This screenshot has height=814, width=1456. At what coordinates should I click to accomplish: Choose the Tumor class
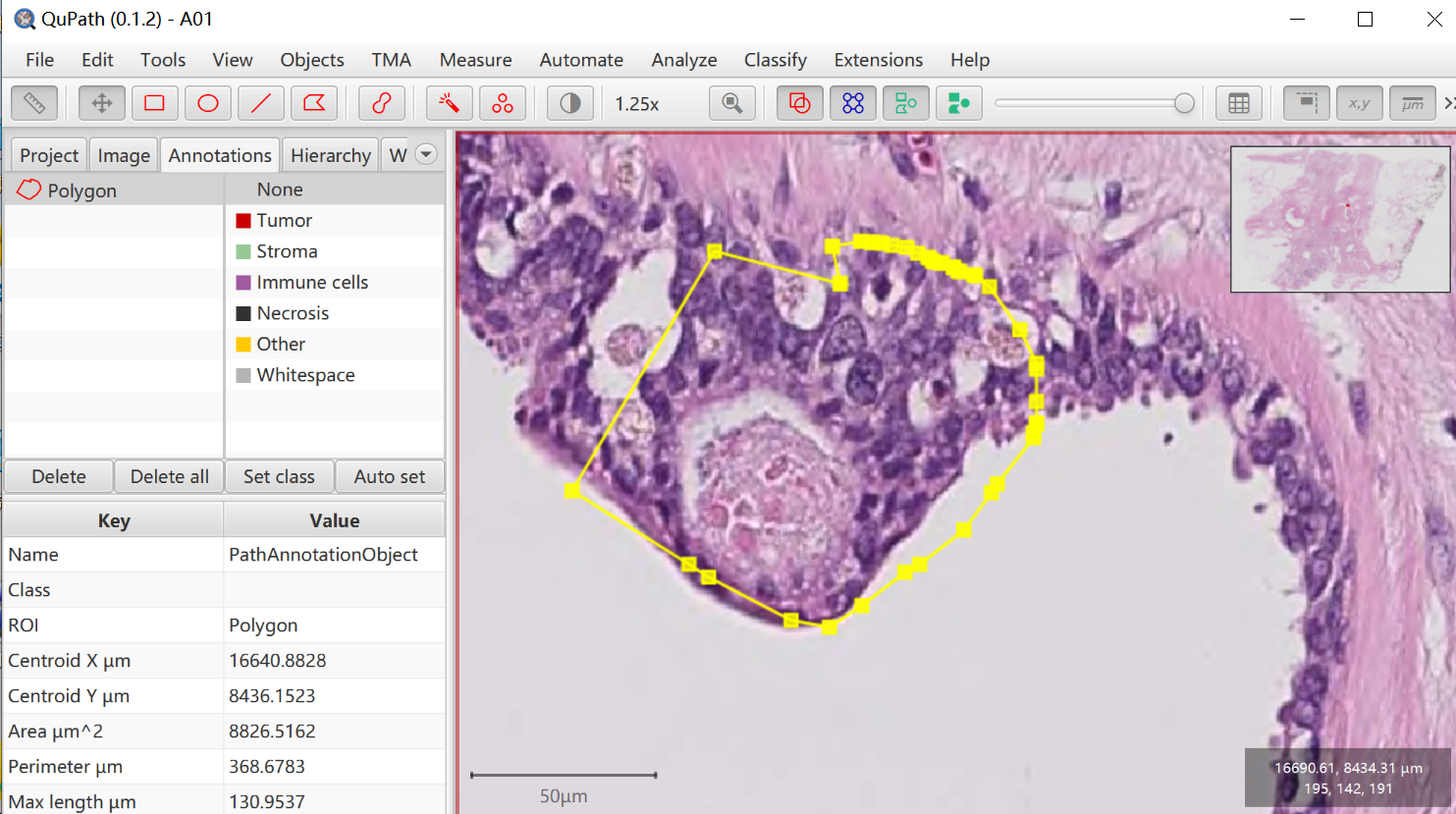tap(335, 220)
